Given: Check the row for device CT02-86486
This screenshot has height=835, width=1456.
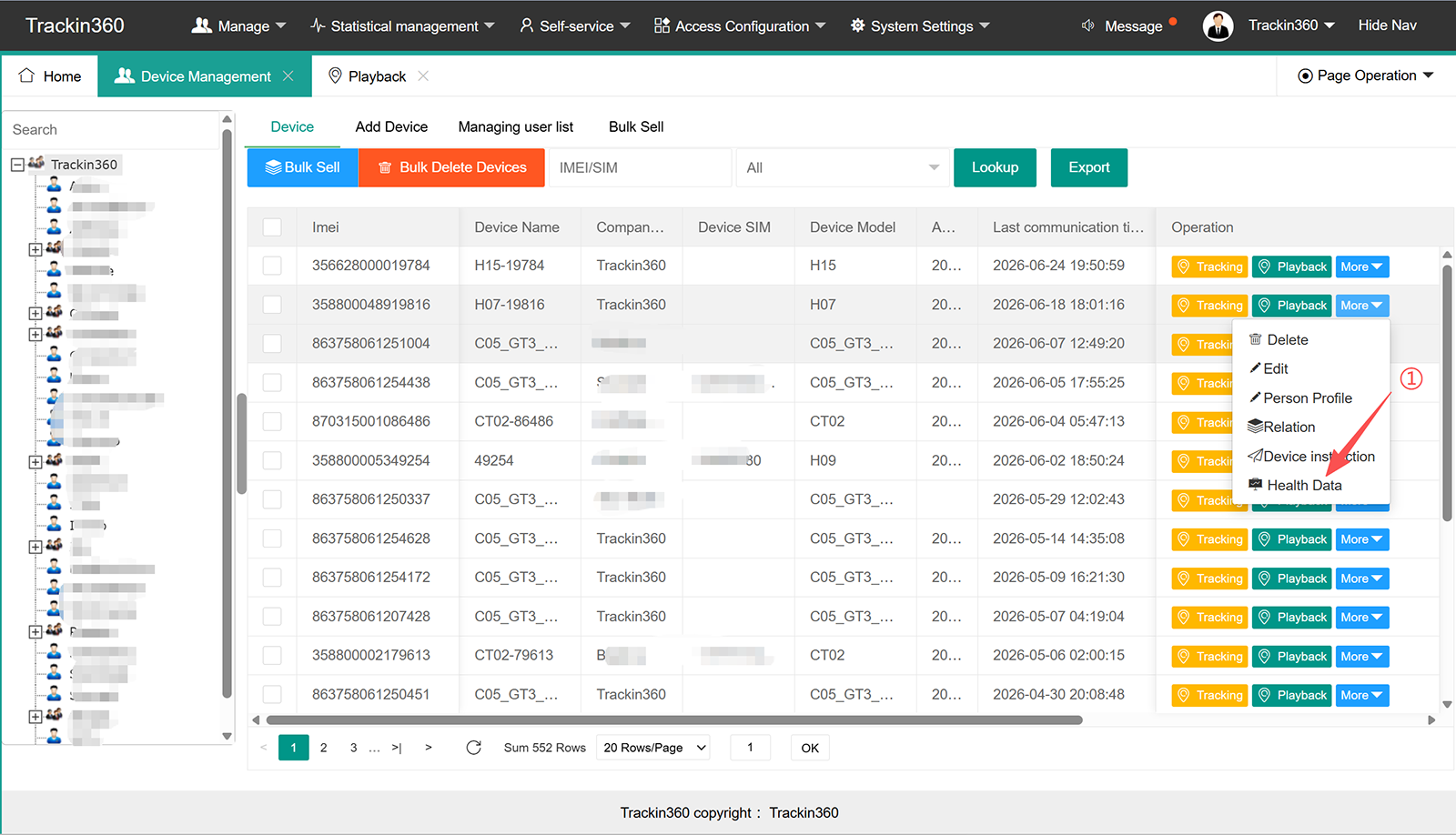Looking at the screenshot, I should [x=272, y=421].
